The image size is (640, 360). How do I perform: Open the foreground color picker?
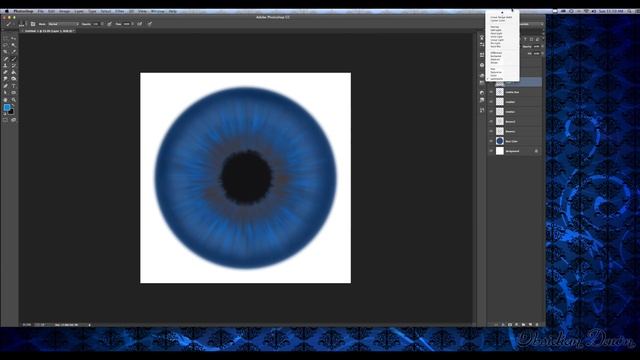pyautogui.click(x=7, y=107)
